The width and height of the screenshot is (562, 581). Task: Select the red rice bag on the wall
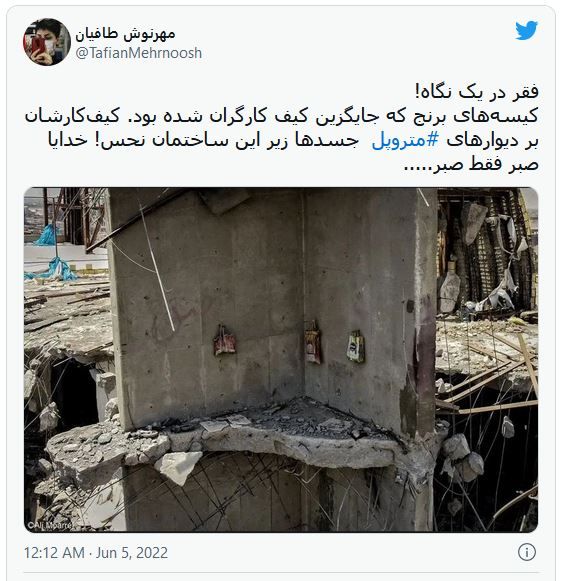pyautogui.click(x=225, y=341)
